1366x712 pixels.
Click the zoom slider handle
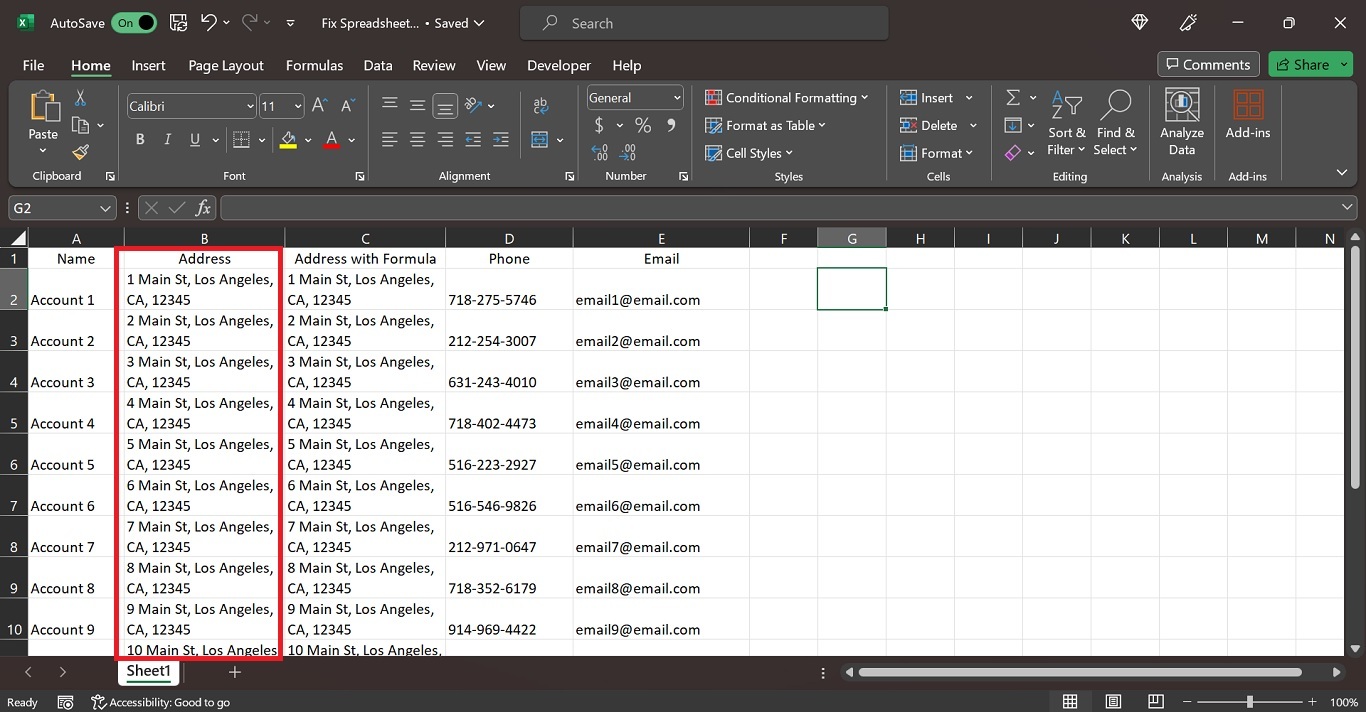coord(1249,702)
